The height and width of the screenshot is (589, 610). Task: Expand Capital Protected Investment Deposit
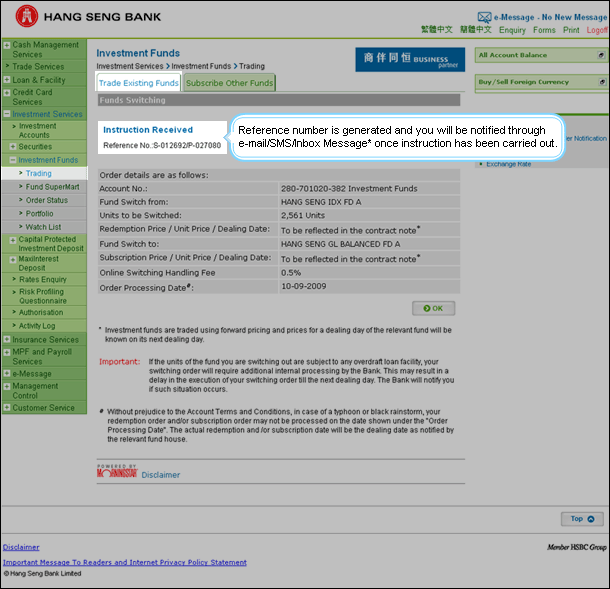(13, 240)
